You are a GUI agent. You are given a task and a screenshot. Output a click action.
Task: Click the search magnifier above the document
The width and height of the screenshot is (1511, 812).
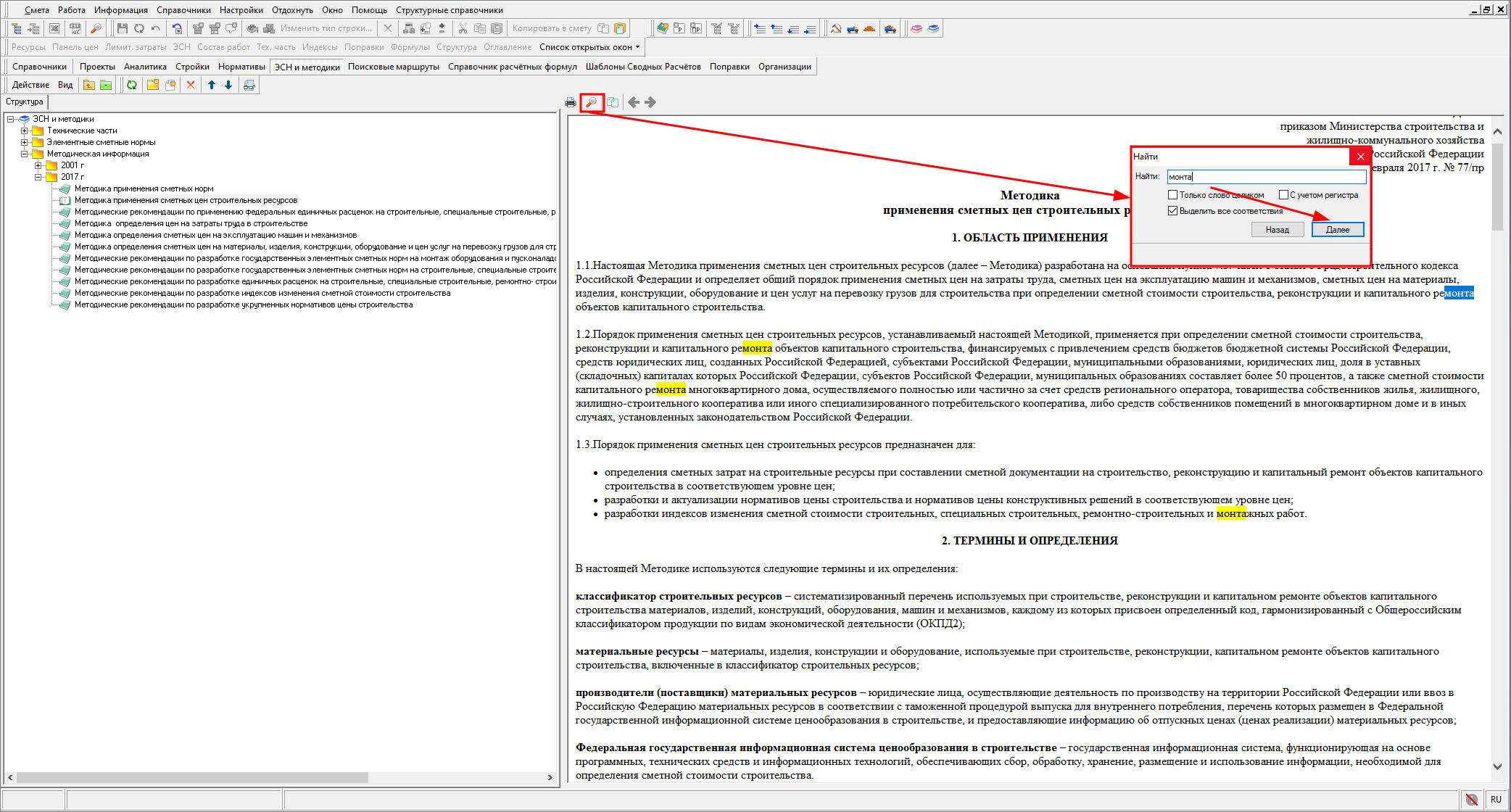(592, 102)
